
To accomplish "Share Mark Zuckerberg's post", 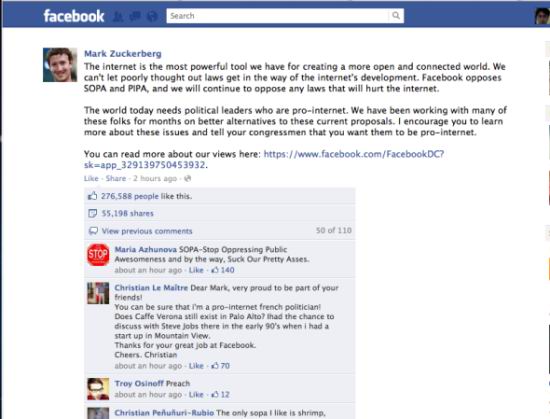I will (116, 178).
